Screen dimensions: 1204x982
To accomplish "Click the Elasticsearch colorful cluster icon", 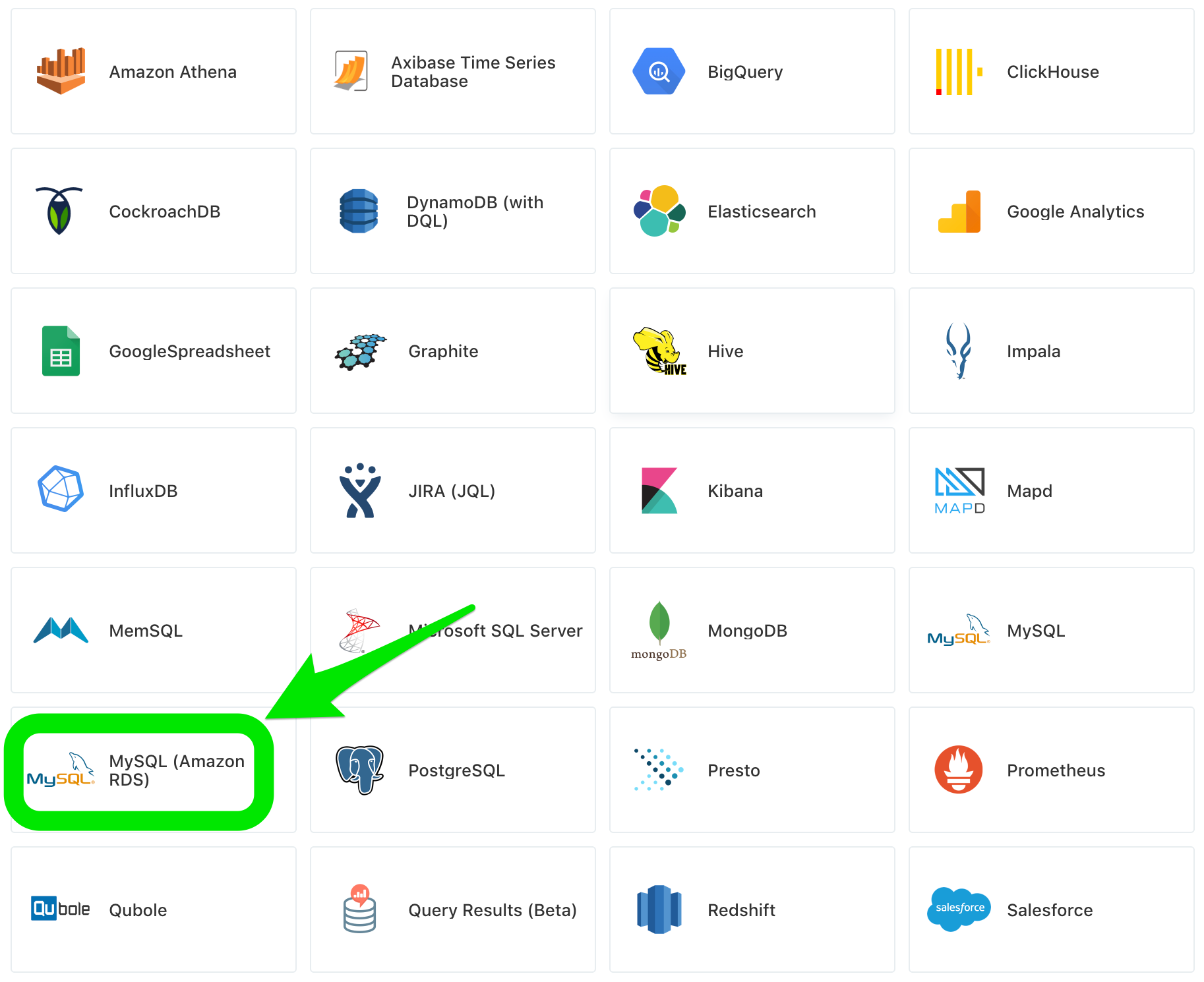I will coord(659,211).
